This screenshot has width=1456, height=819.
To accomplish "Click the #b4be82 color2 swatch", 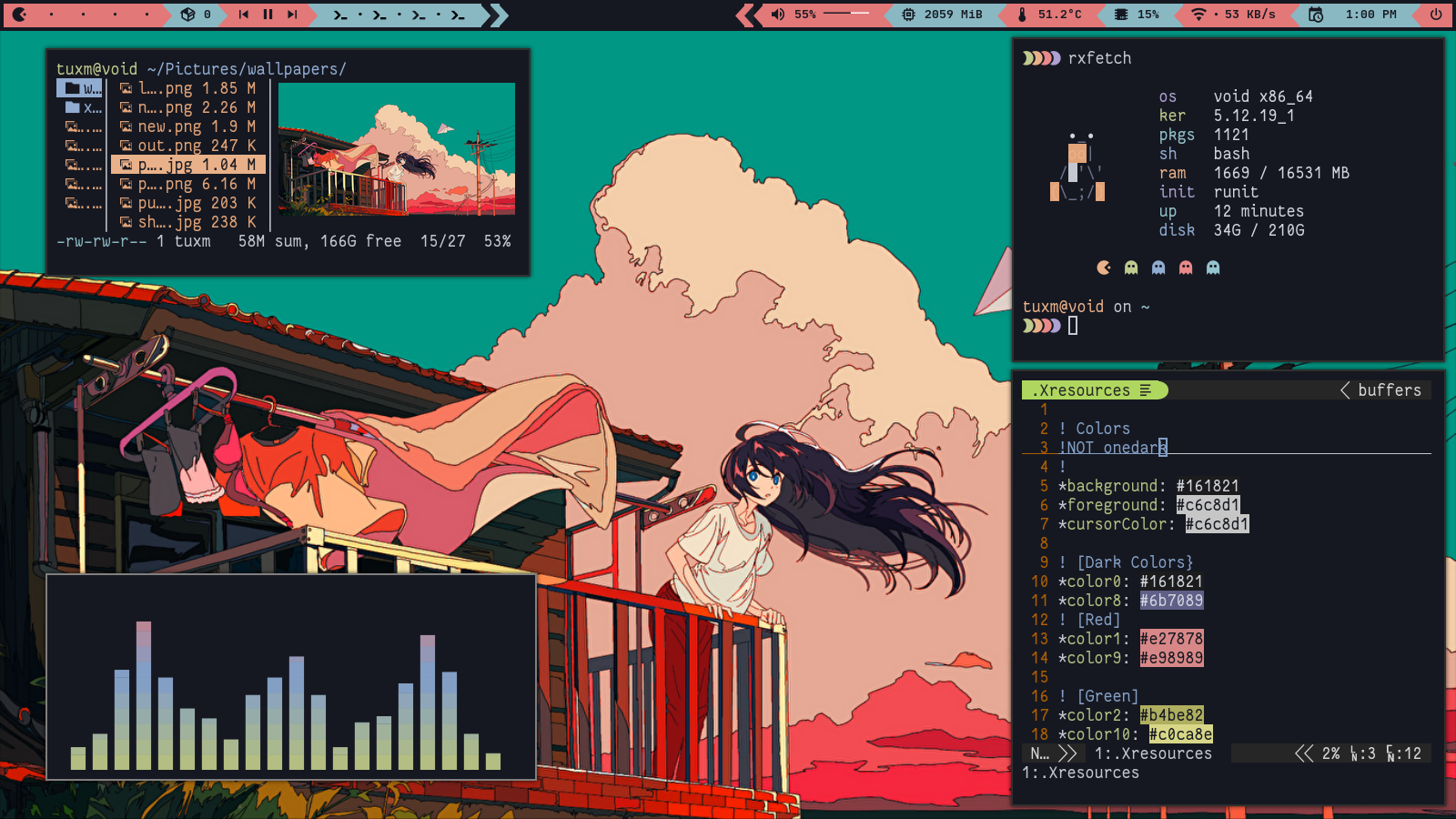I will 1171,715.
